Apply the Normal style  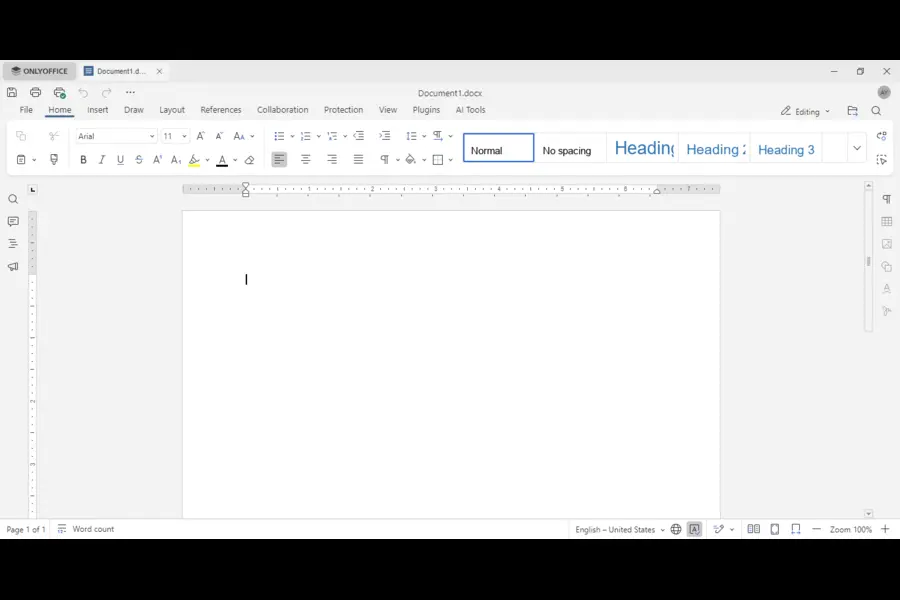[498, 148]
